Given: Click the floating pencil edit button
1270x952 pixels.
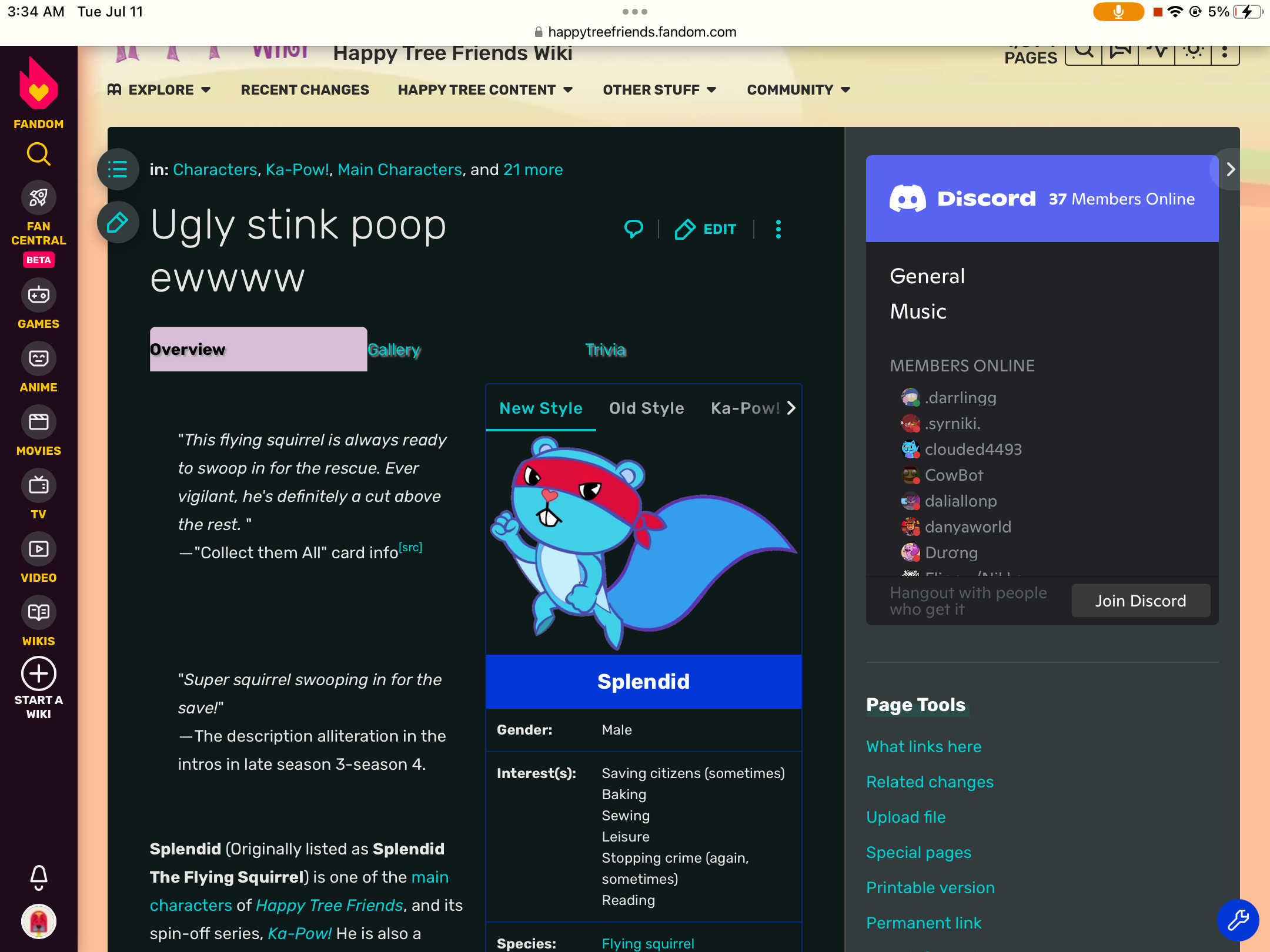Looking at the screenshot, I should point(118,223).
